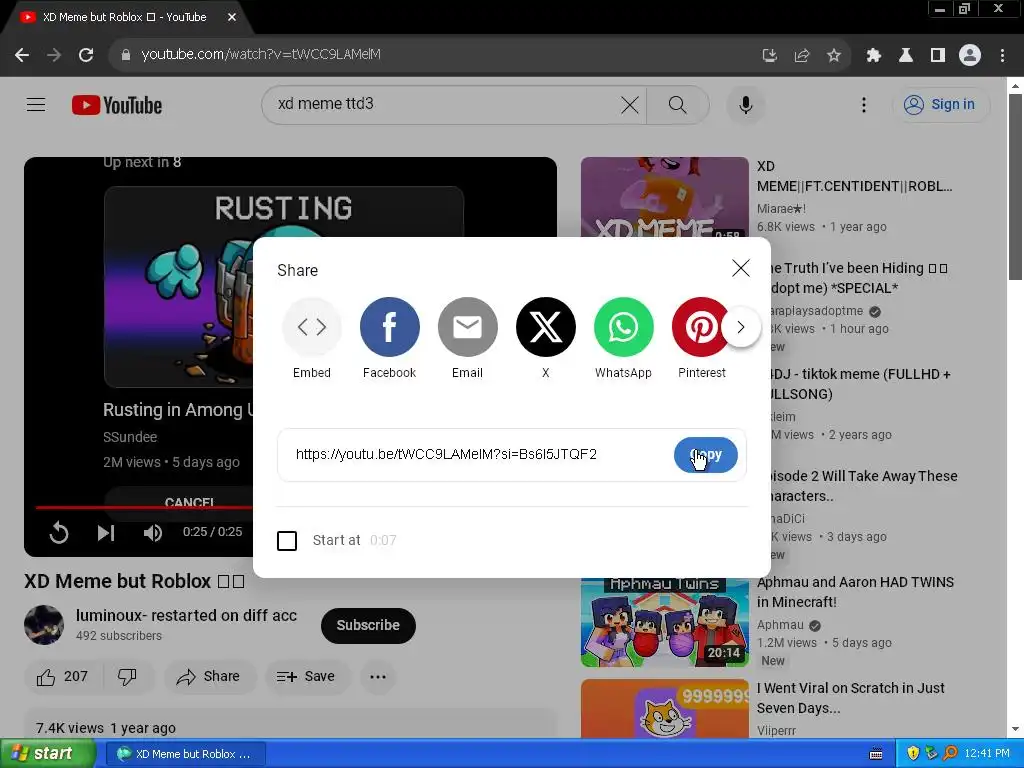Click the page vertical scrollbar
This screenshot has width=1024, height=768.
tap(1015, 187)
